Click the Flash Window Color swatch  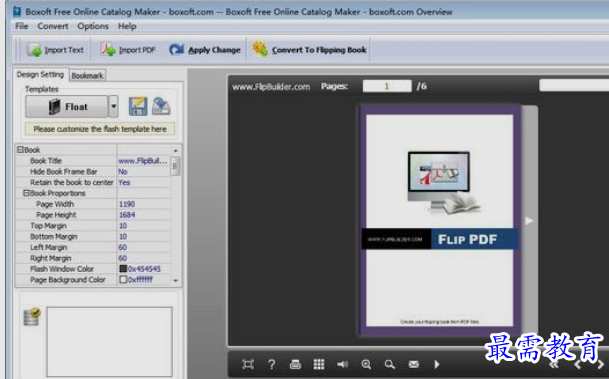[123, 269]
